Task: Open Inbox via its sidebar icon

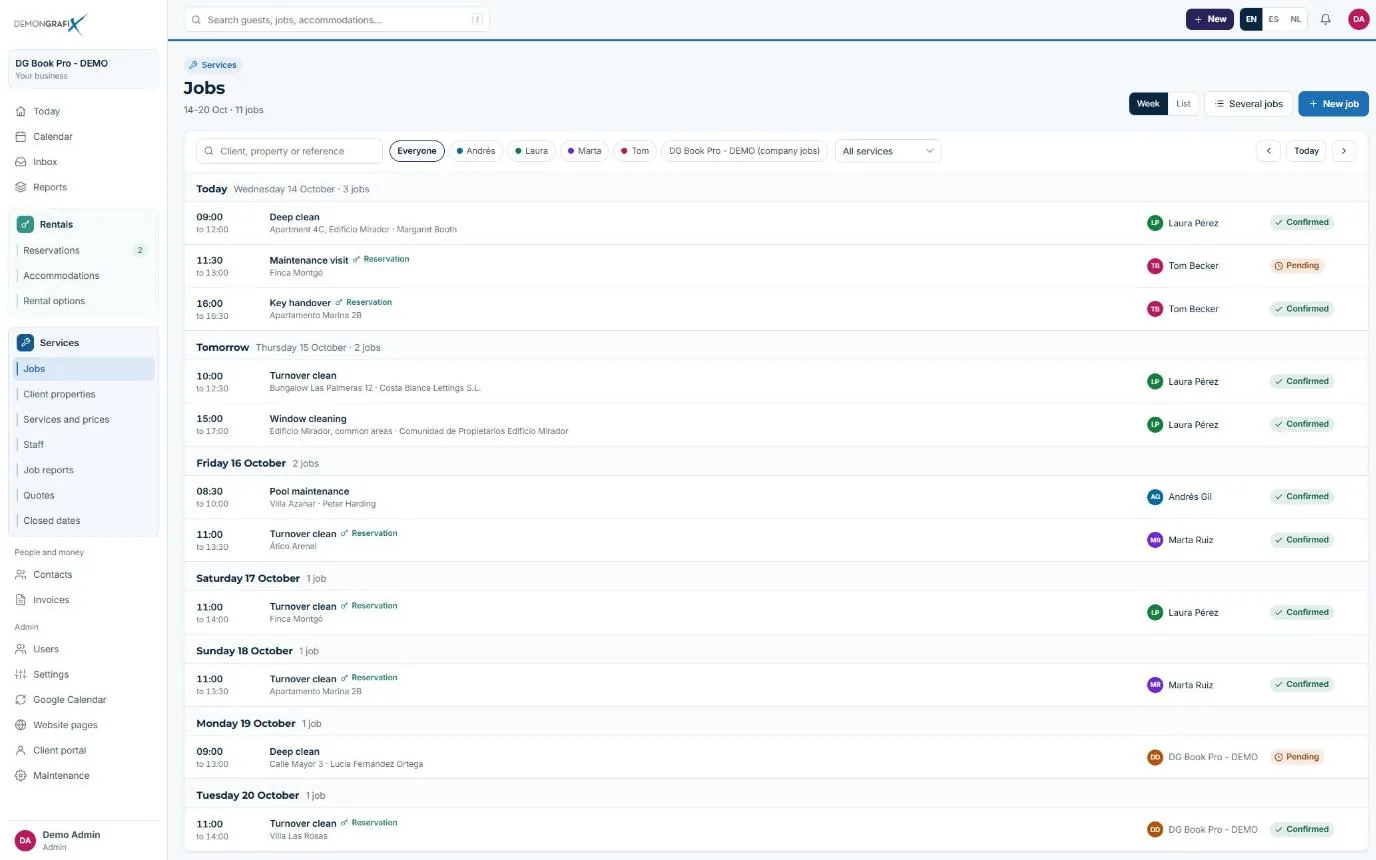Action: click(21, 162)
